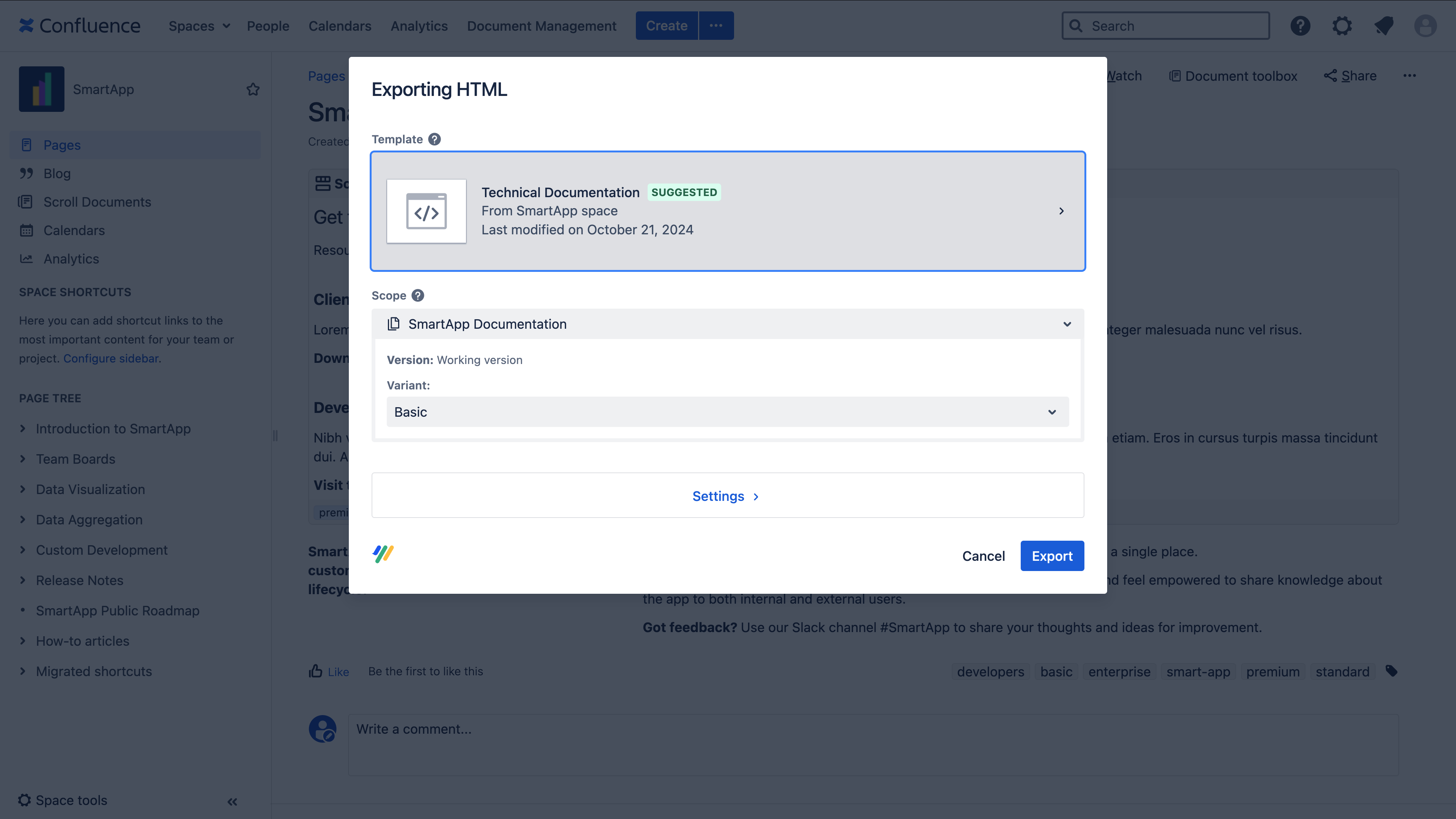1456x819 pixels.
Task: Open the SmartApp Documentation scope dropdown
Action: pos(728,324)
